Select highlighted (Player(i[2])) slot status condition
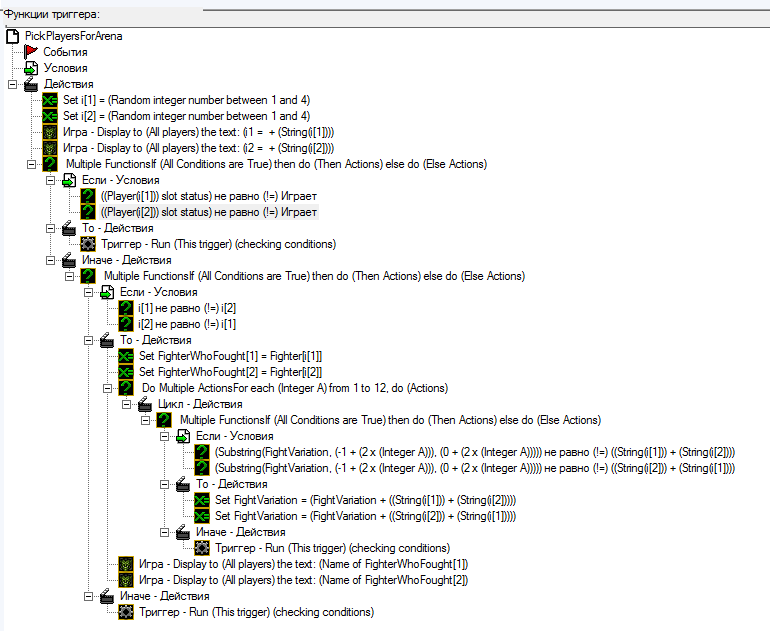This screenshot has width=770, height=631. (x=209, y=212)
